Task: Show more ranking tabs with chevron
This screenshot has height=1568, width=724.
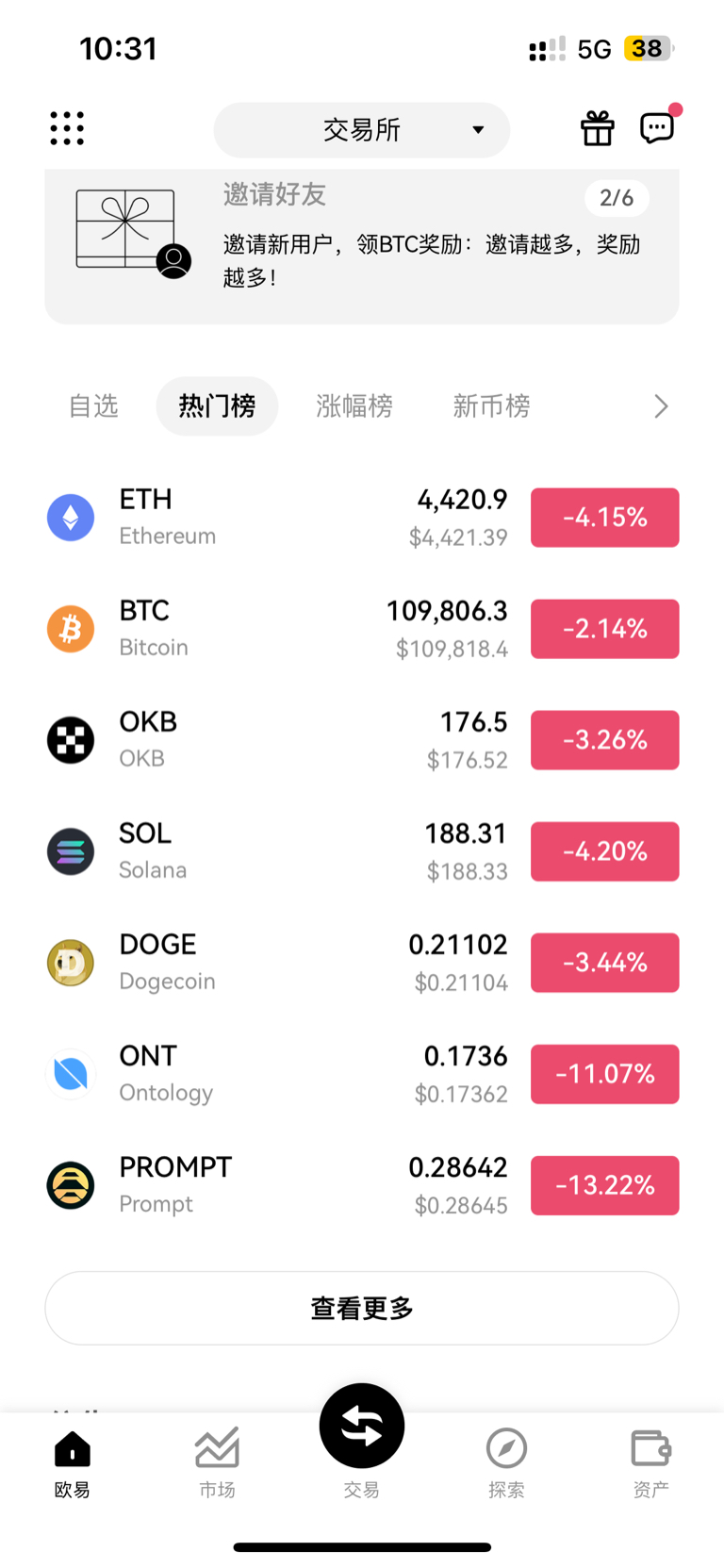Action: 661,406
